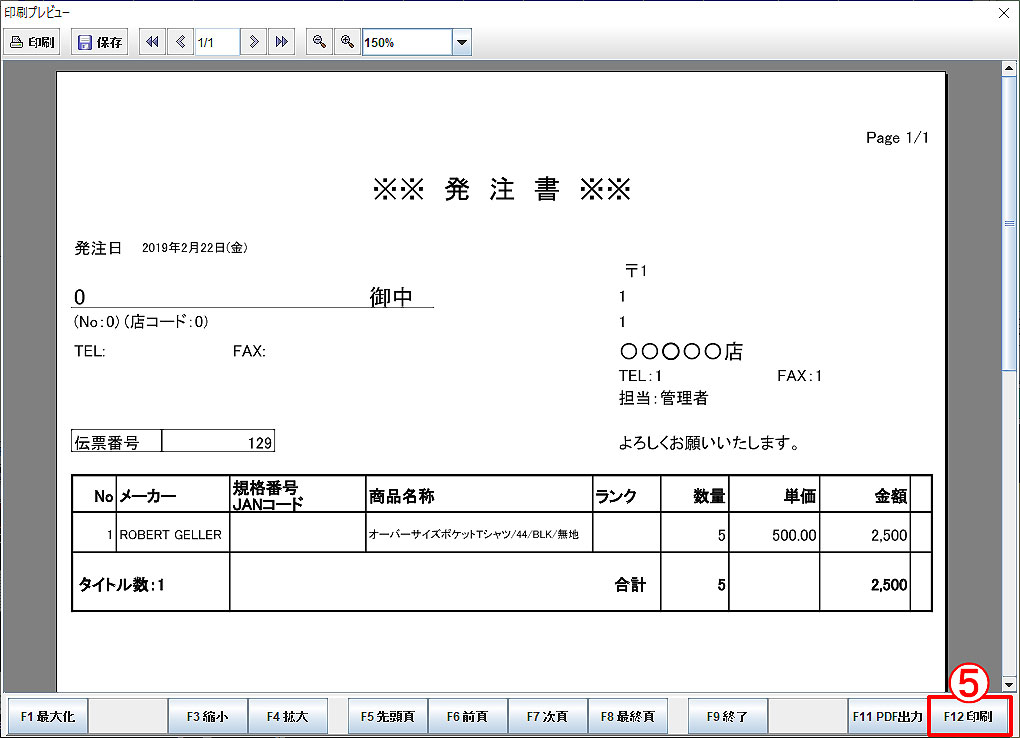The width and height of the screenshot is (1020, 738).
Task: Click the 担当:管理者 text
Action: point(664,398)
